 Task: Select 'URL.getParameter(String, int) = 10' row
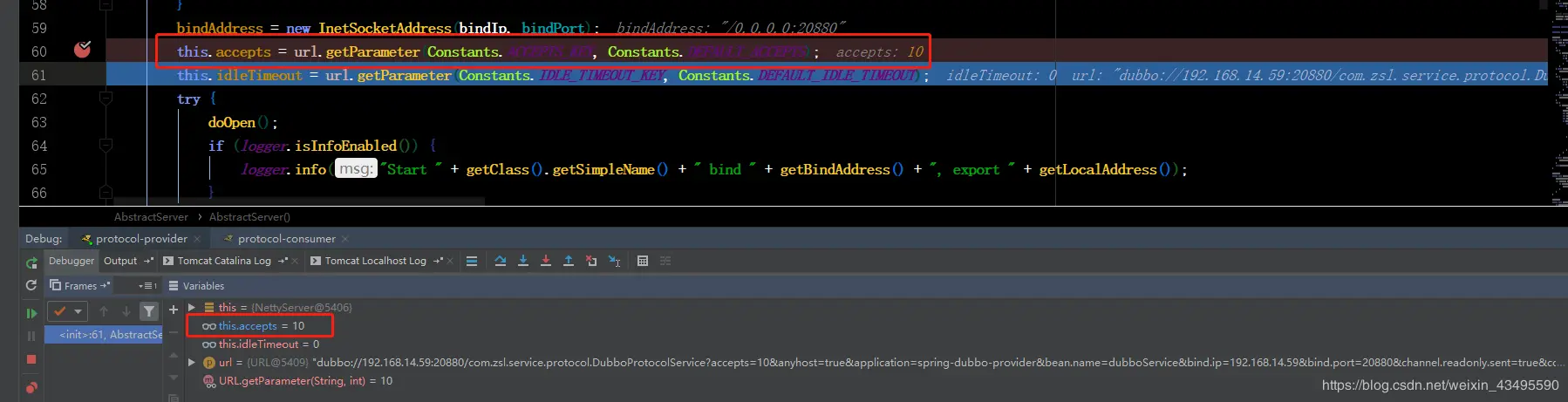pos(297,381)
